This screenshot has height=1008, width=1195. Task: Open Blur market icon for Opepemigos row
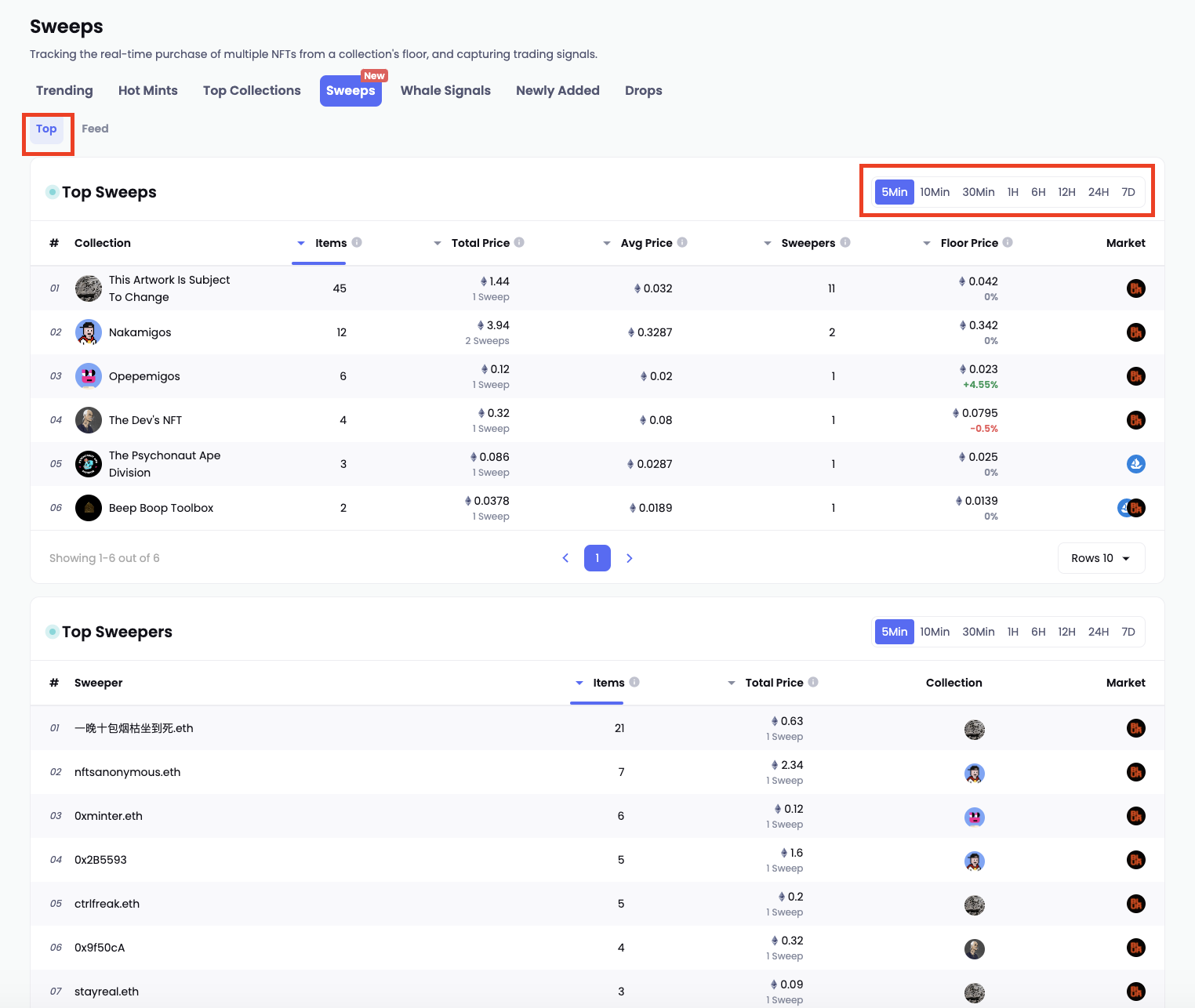click(1136, 376)
